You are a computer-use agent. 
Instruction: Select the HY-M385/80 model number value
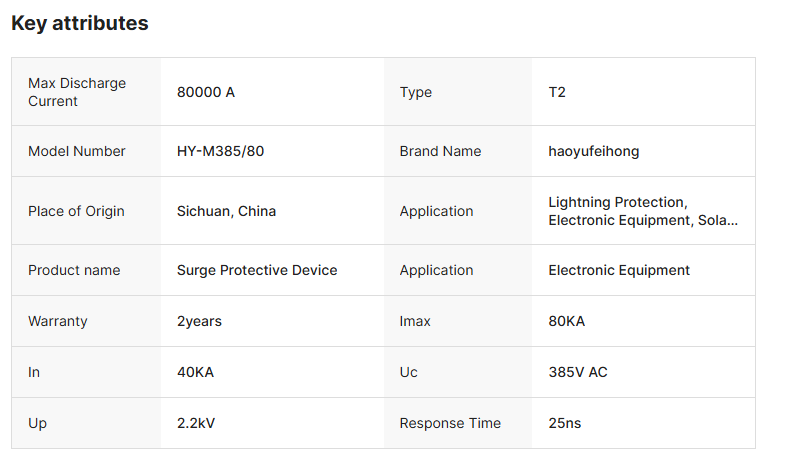click(220, 151)
